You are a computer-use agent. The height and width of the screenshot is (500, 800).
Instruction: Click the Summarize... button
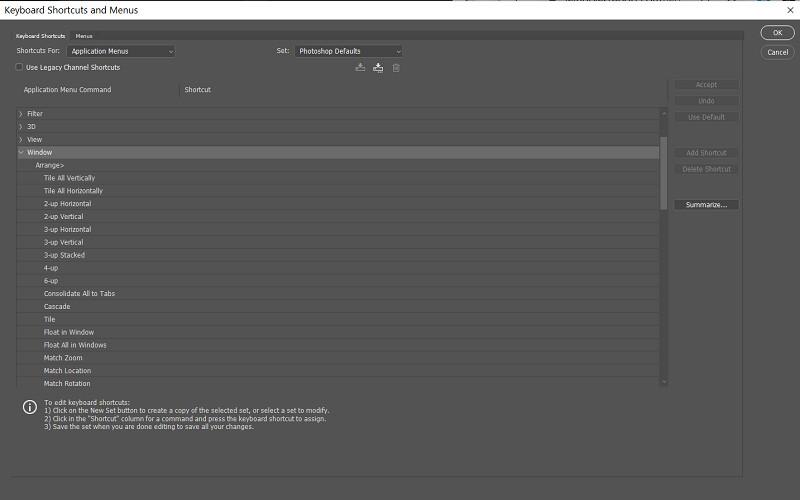click(x=706, y=205)
